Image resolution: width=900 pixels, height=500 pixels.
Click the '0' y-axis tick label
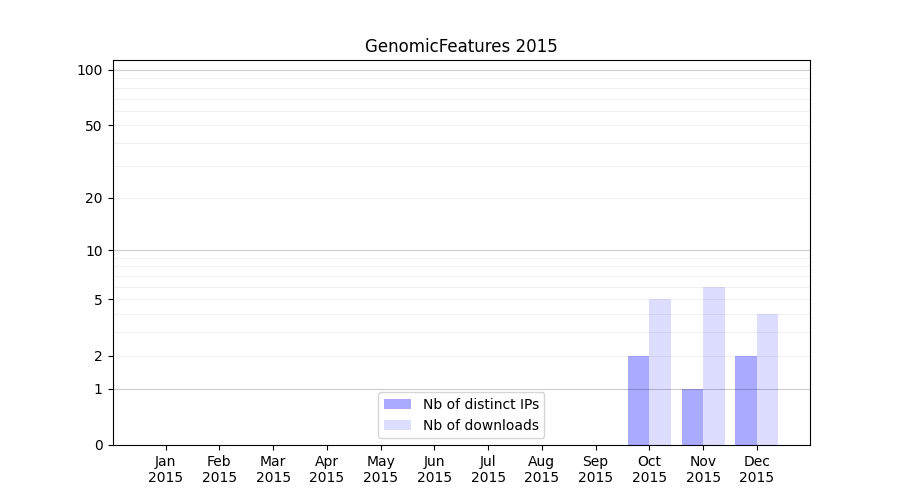[x=98, y=445]
